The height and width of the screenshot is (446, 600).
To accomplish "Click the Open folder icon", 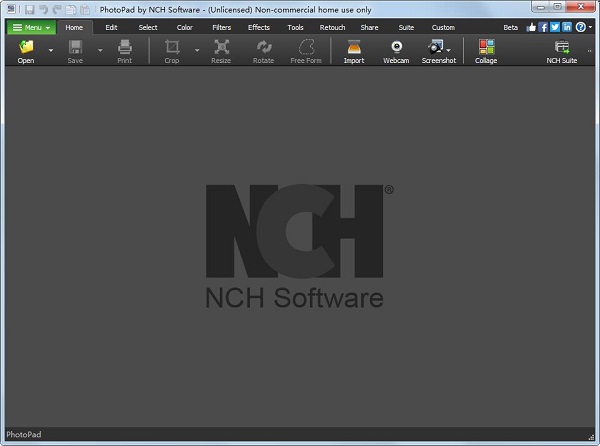I will 26,47.
